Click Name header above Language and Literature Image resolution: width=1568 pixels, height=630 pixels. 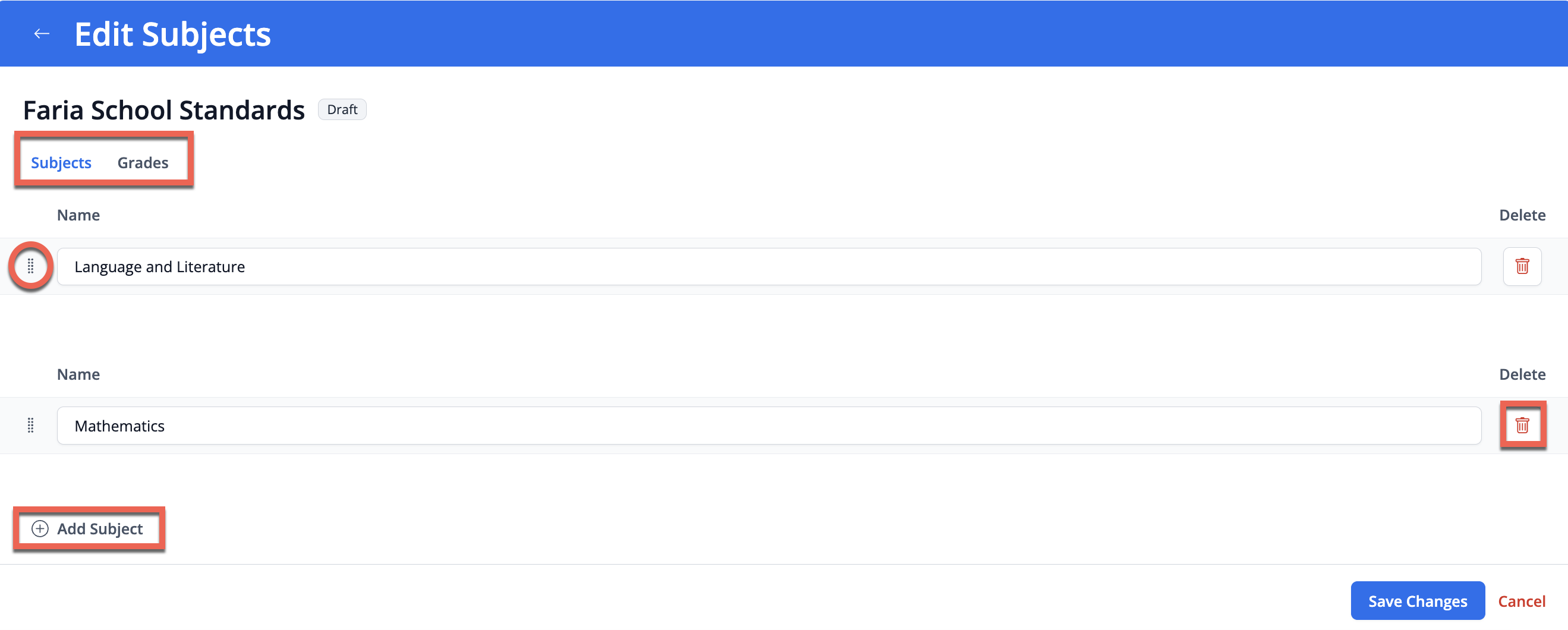tap(78, 215)
